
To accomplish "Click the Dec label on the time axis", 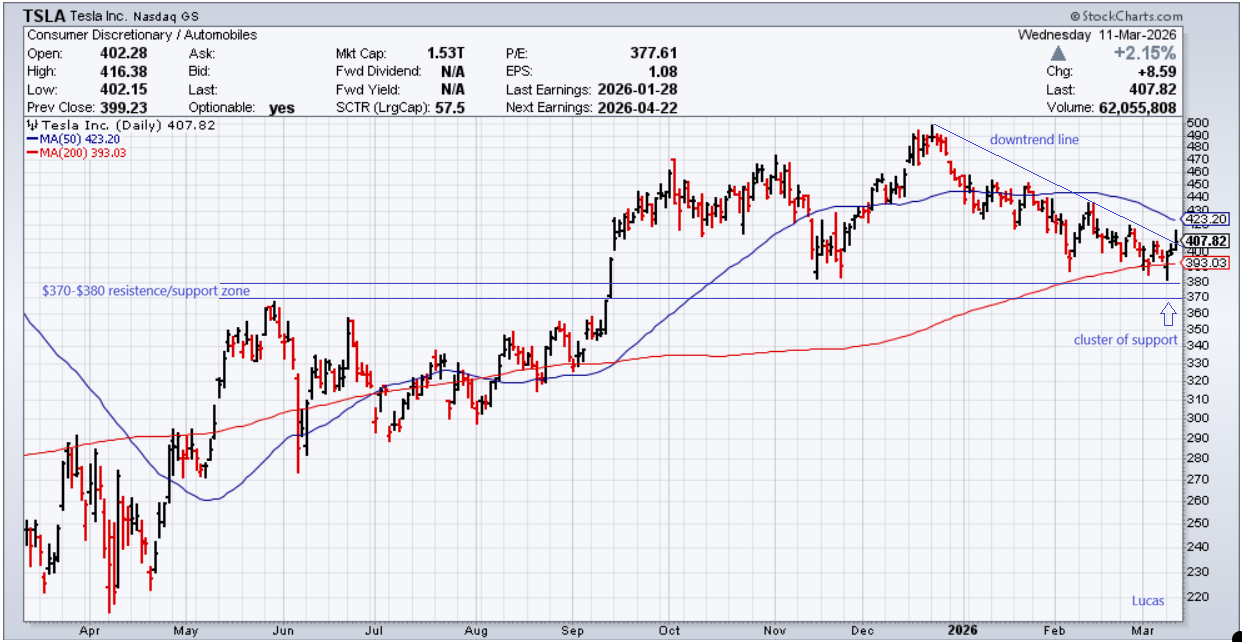I will (x=863, y=631).
